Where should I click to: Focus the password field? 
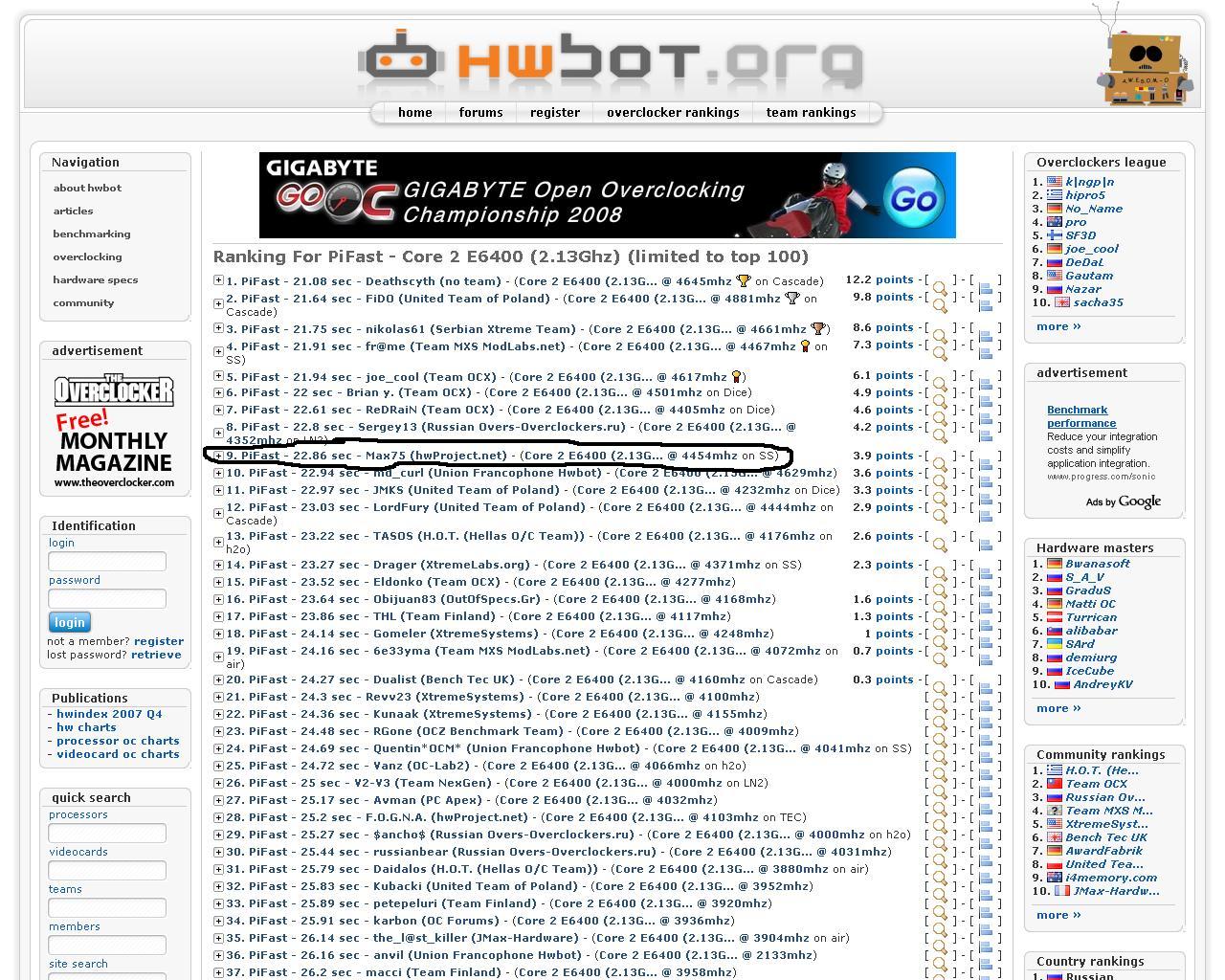pos(107,599)
